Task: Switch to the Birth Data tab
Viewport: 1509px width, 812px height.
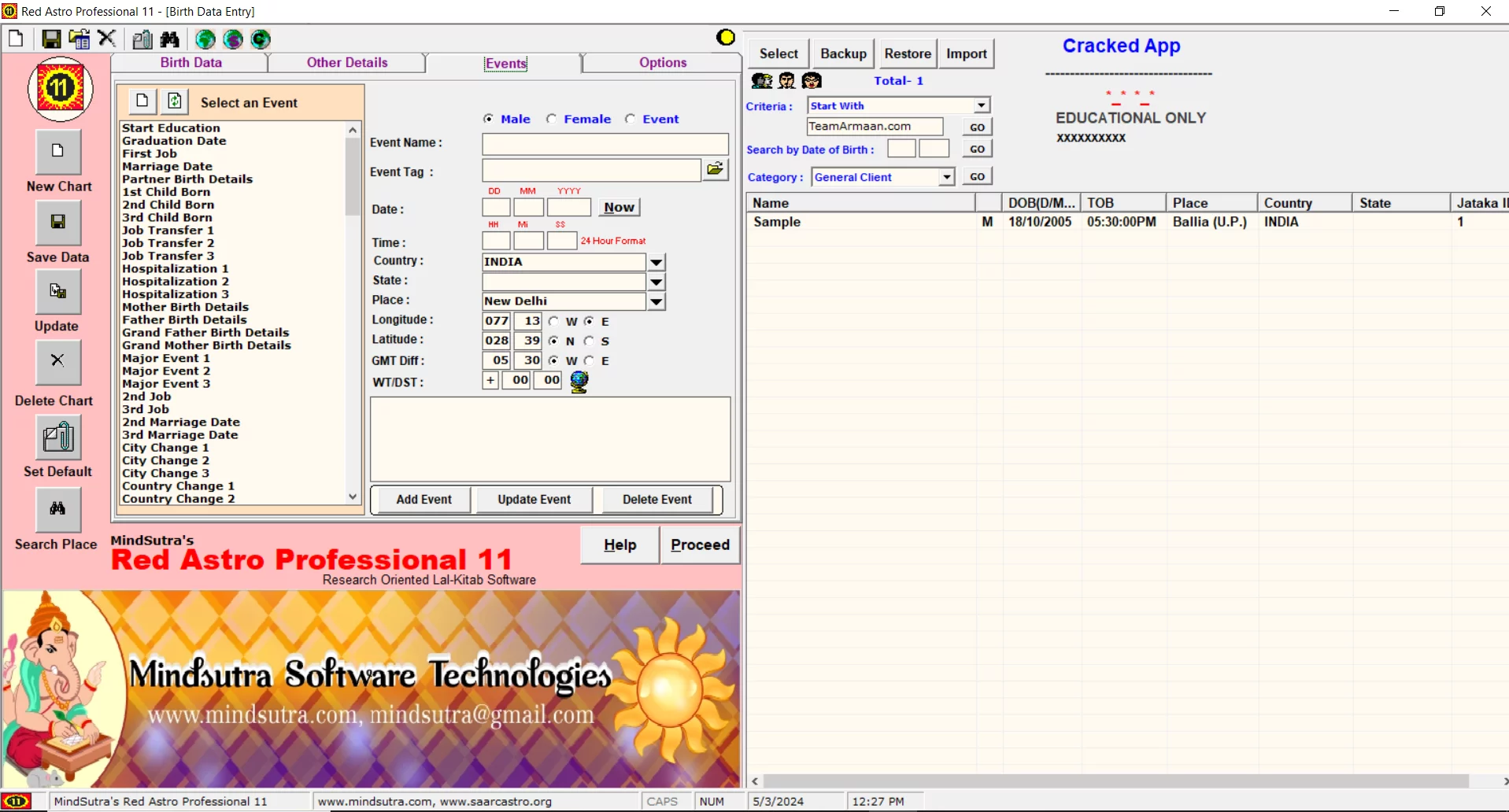Action: (191, 62)
